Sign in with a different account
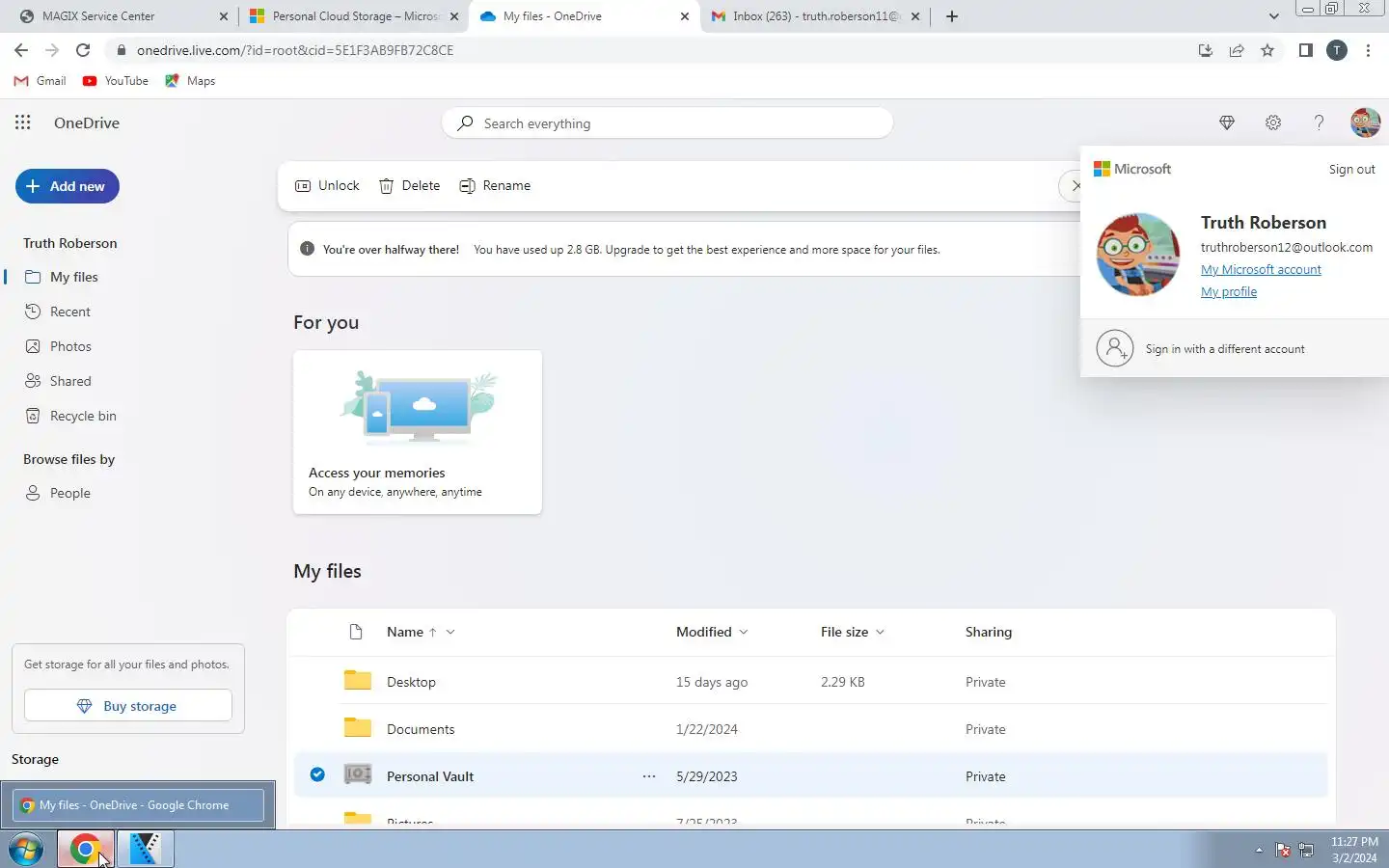Image resolution: width=1389 pixels, height=868 pixels. 1235,348
